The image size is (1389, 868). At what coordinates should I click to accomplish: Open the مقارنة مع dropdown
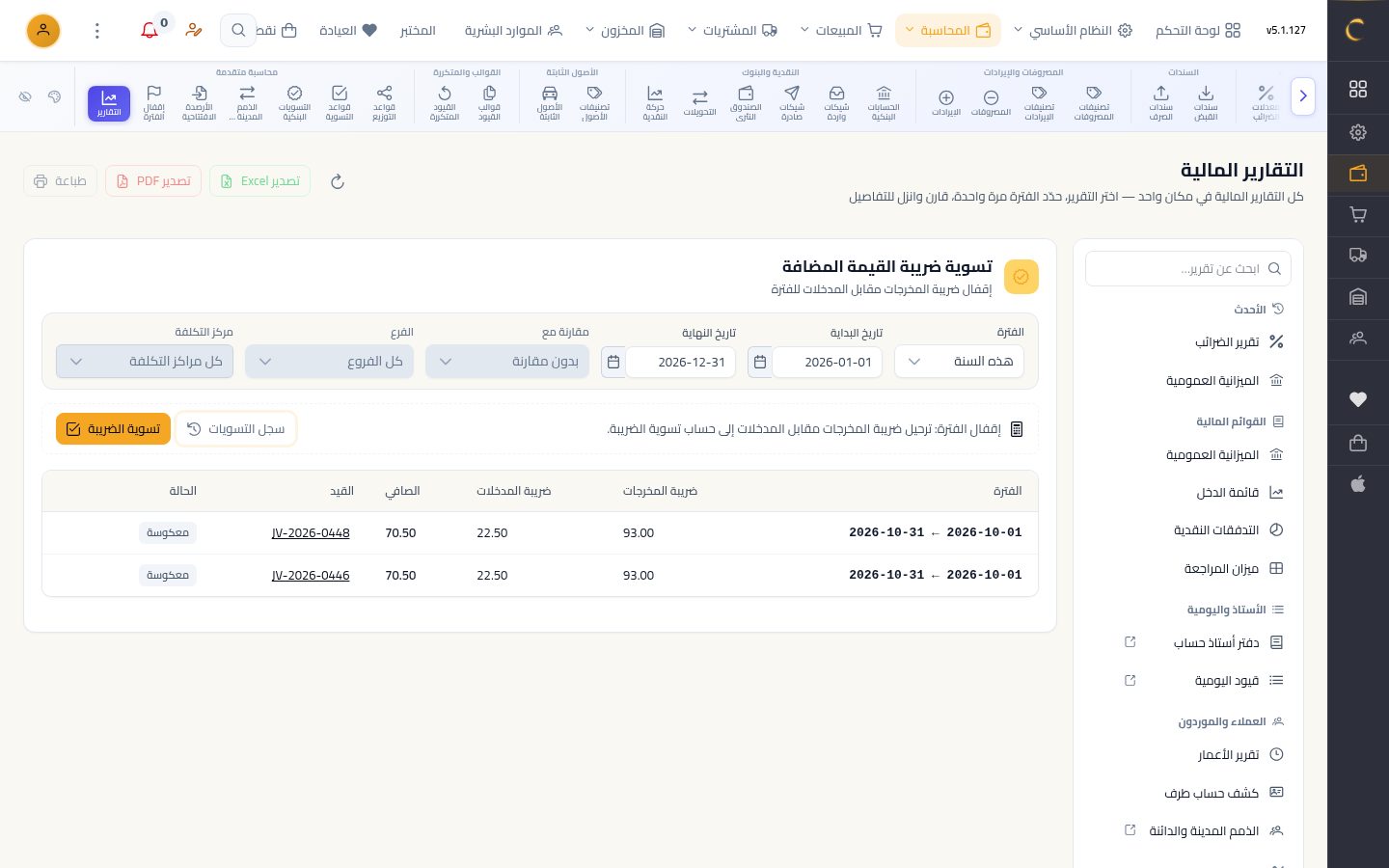tap(507, 362)
